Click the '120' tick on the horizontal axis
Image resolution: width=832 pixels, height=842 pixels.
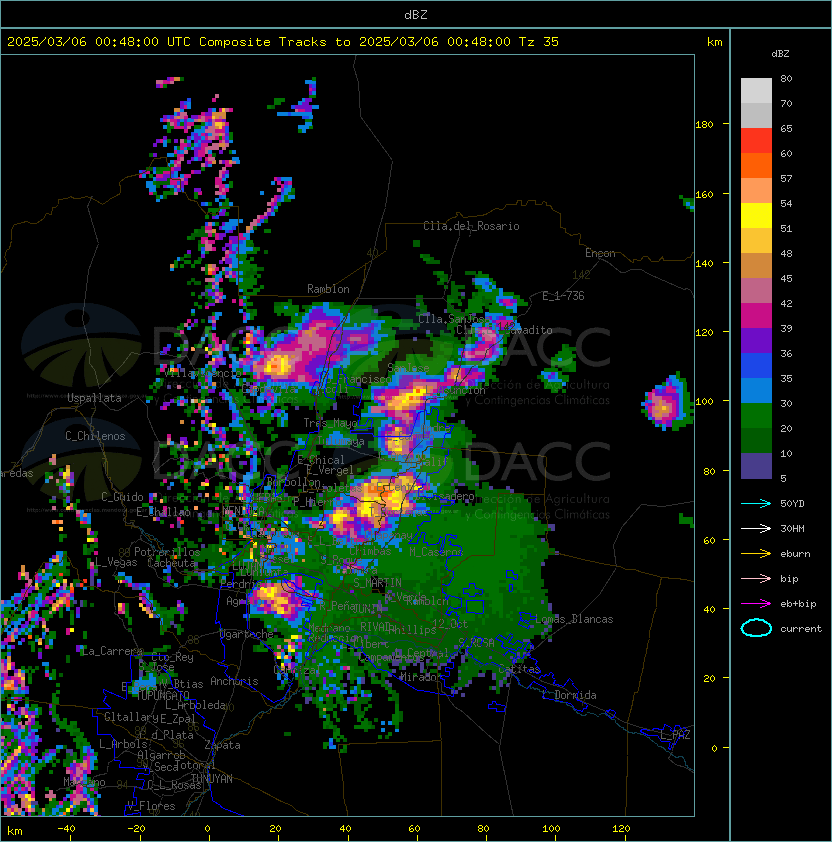[x=621, y=829]
